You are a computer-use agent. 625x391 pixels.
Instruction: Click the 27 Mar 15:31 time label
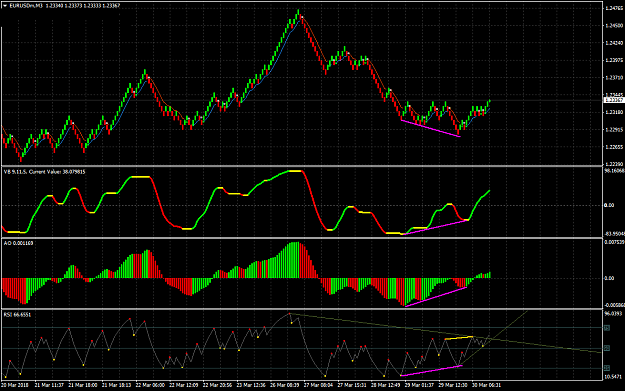[x=352, y=385]
